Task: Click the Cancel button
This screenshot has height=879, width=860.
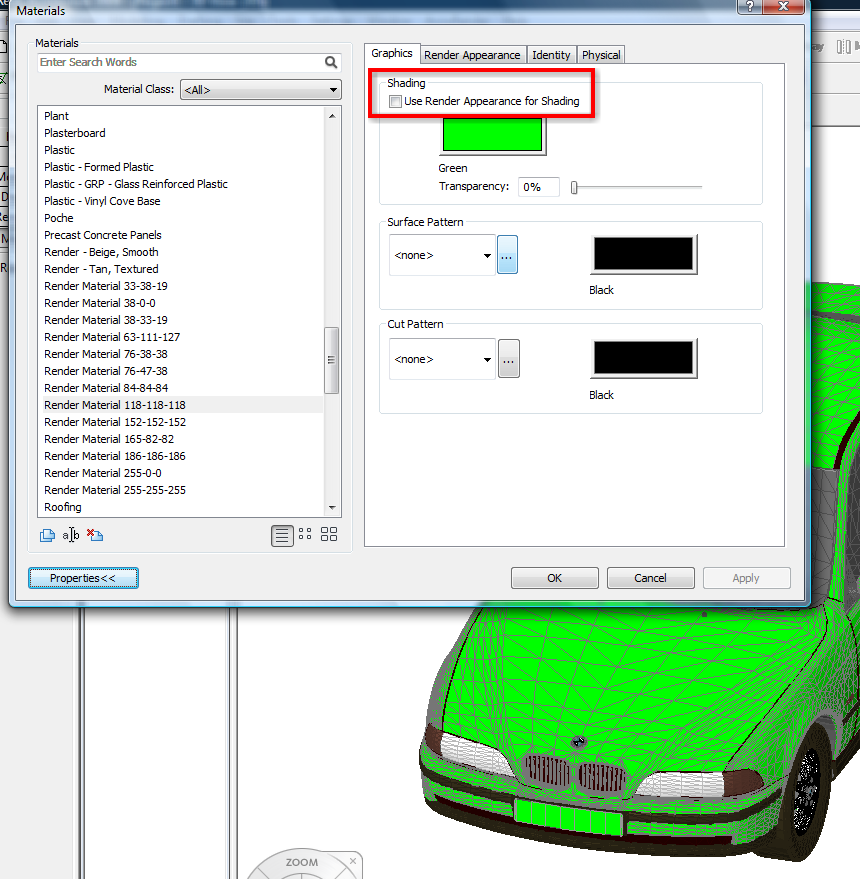Action: click(x=650, y=578)
